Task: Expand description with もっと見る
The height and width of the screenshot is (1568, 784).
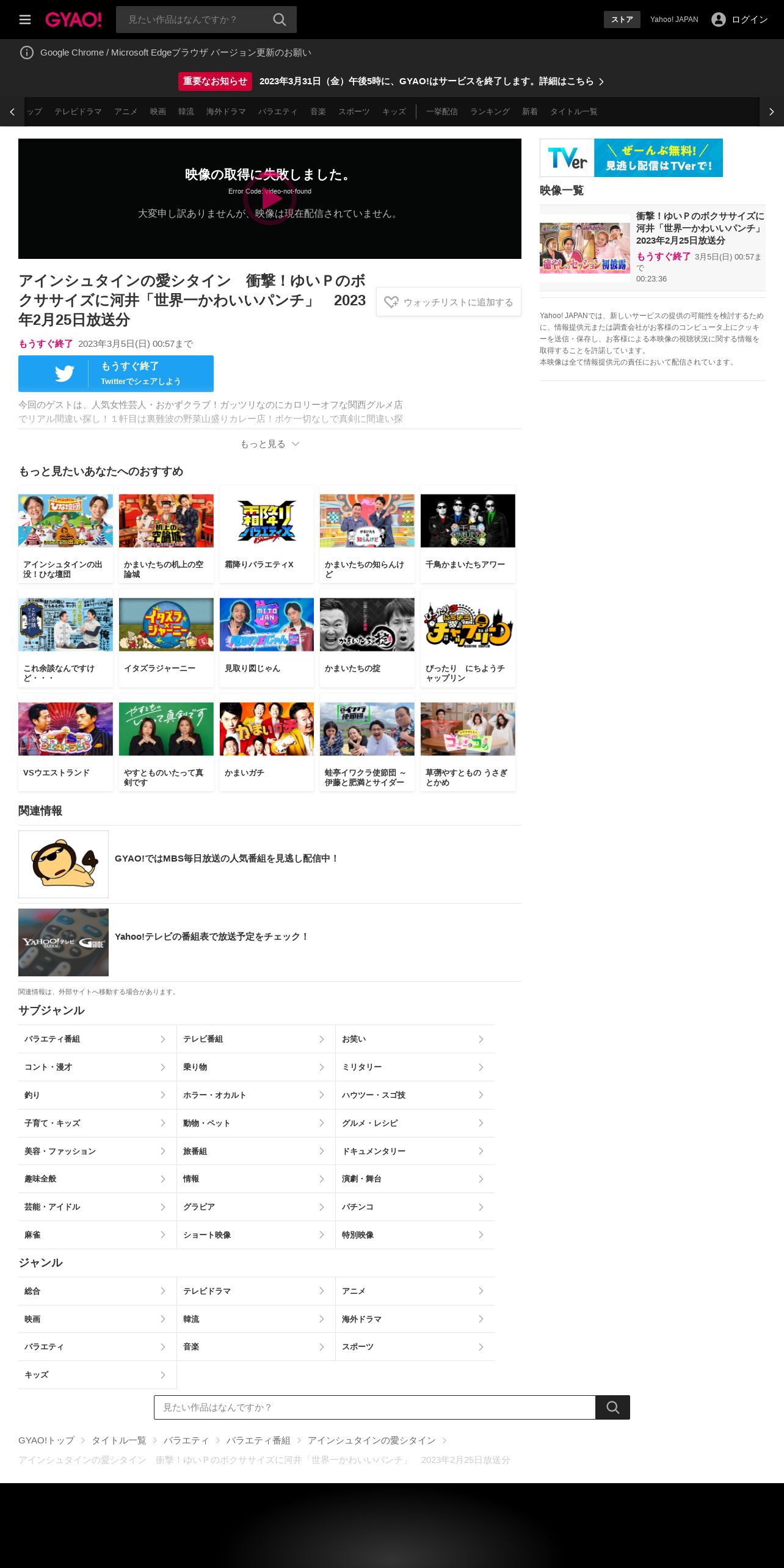Action: (x=270, y=444)
